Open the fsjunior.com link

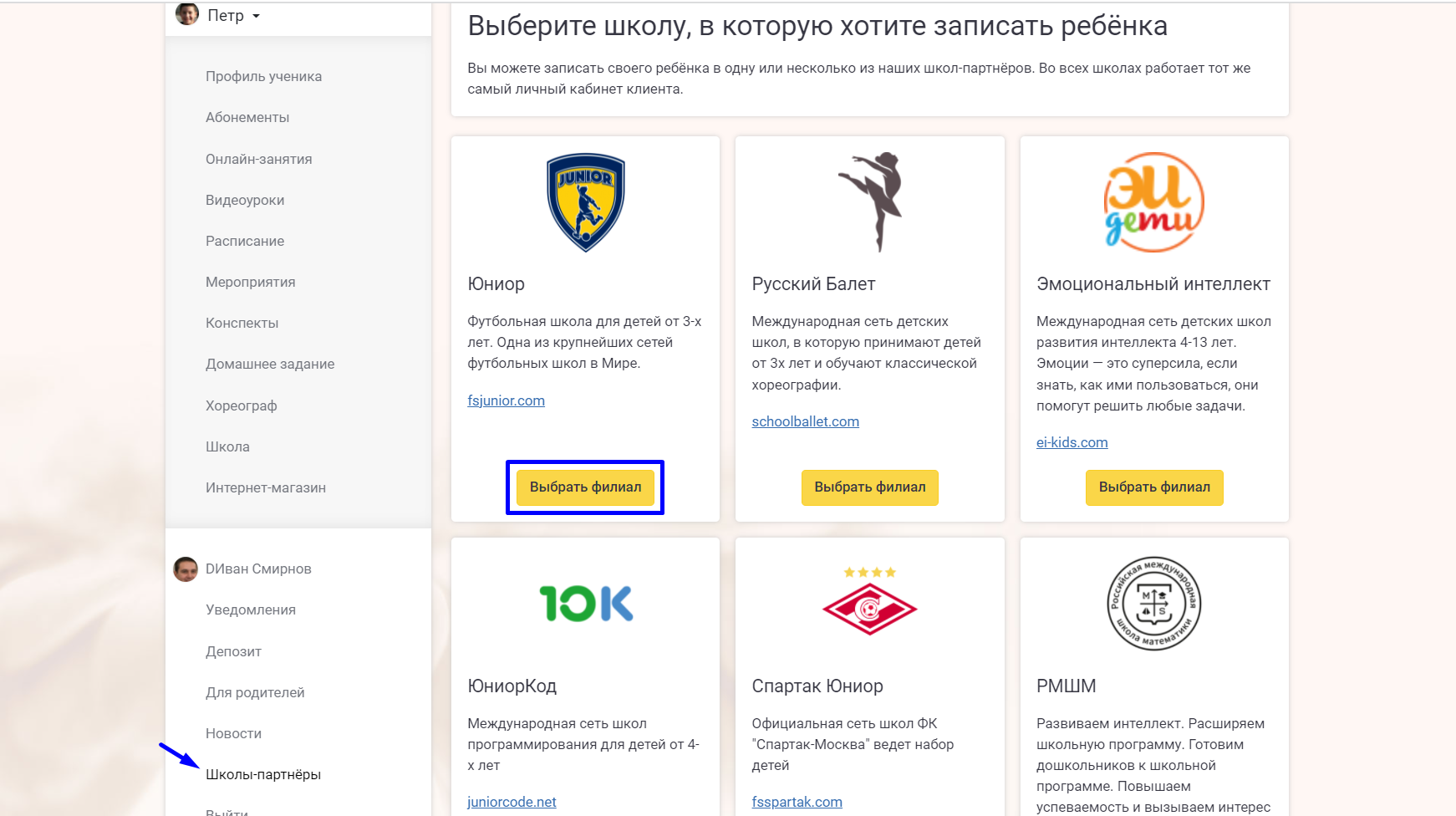pyautogui.click(x=506, y=400)
